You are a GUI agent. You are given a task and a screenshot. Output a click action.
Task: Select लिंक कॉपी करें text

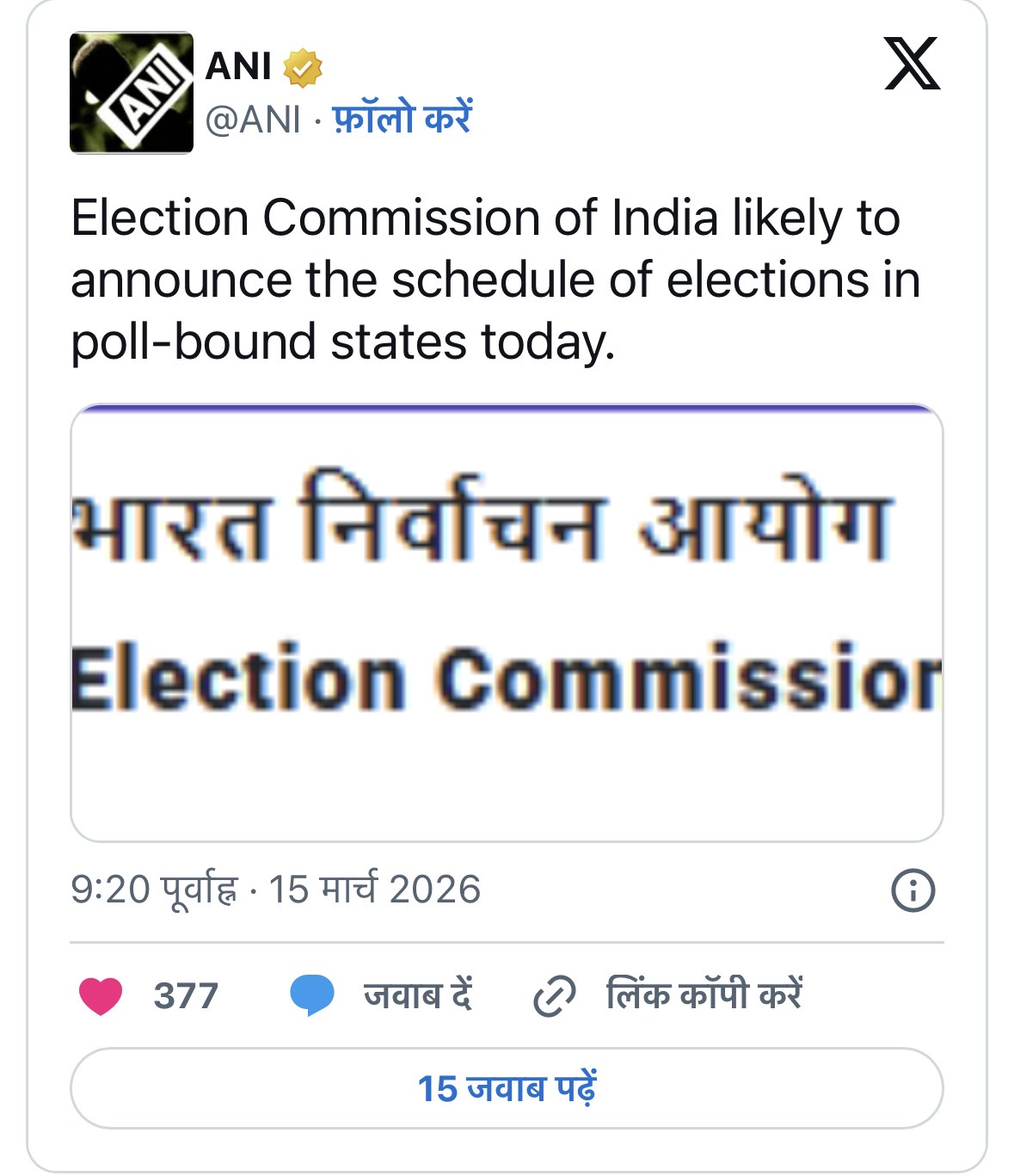[x=704, y=995]
